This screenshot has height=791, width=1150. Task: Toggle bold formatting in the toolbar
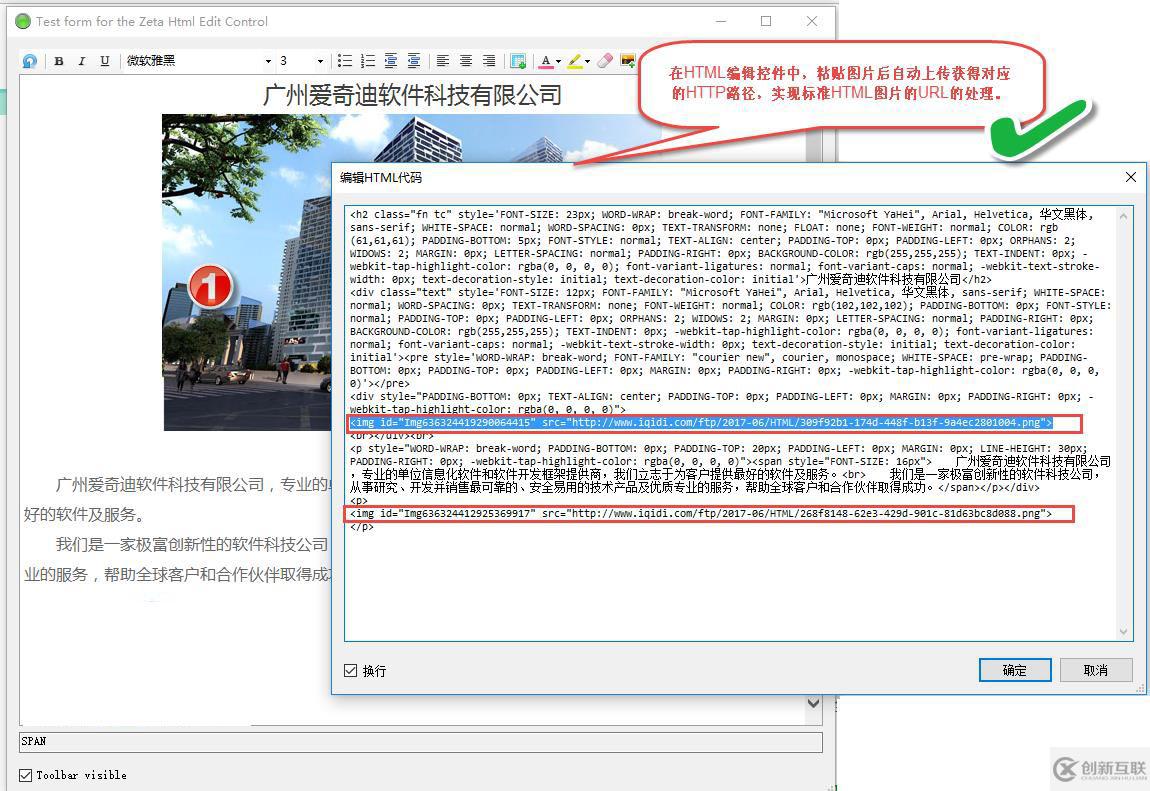pos(58,61)
